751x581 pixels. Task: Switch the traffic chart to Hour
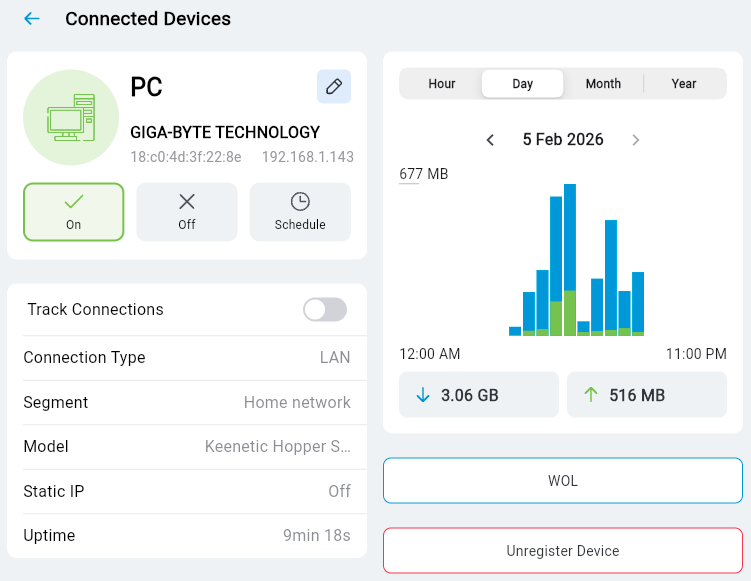442,84
